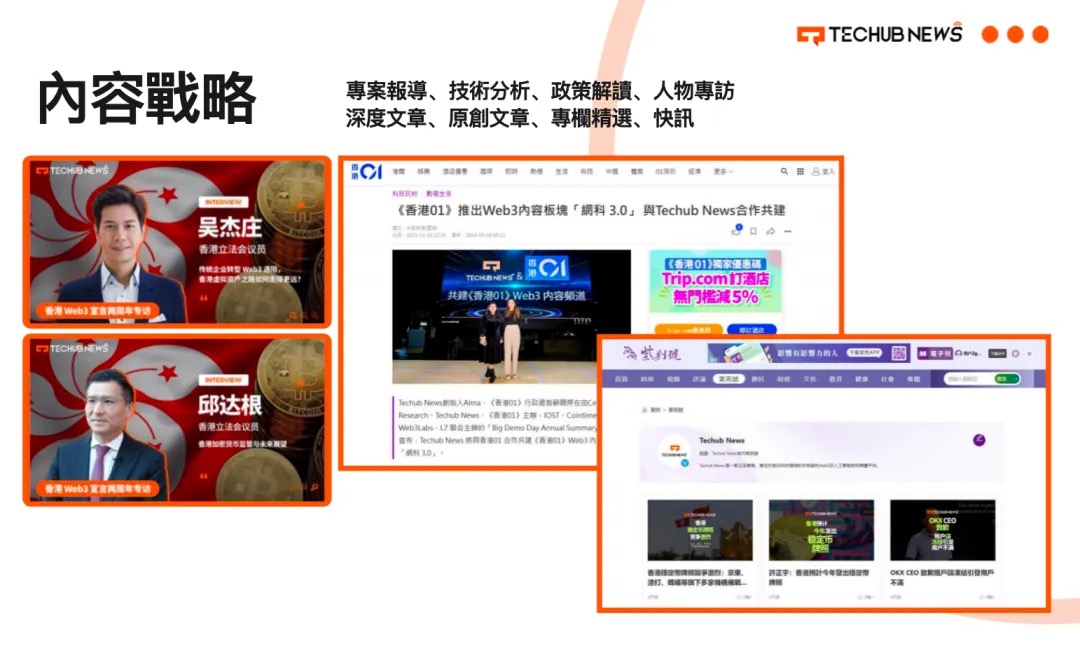
Task: Select 科技 in the 香港01 navigation
Action: tap(586, 171)
